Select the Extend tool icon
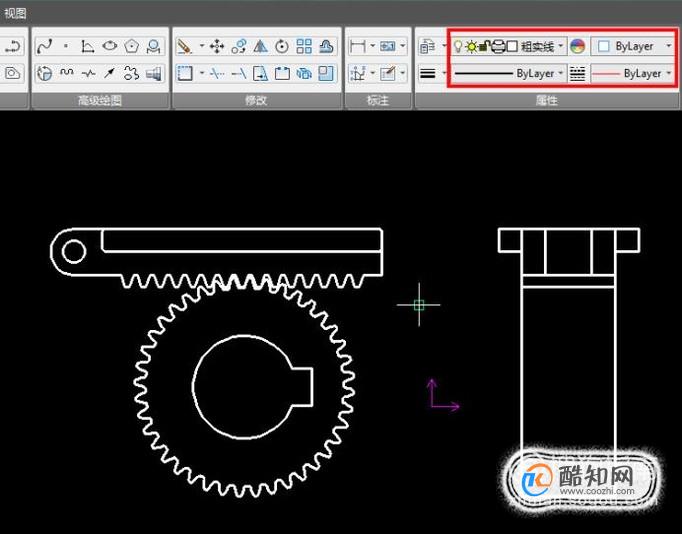 [x=239, y=73]
